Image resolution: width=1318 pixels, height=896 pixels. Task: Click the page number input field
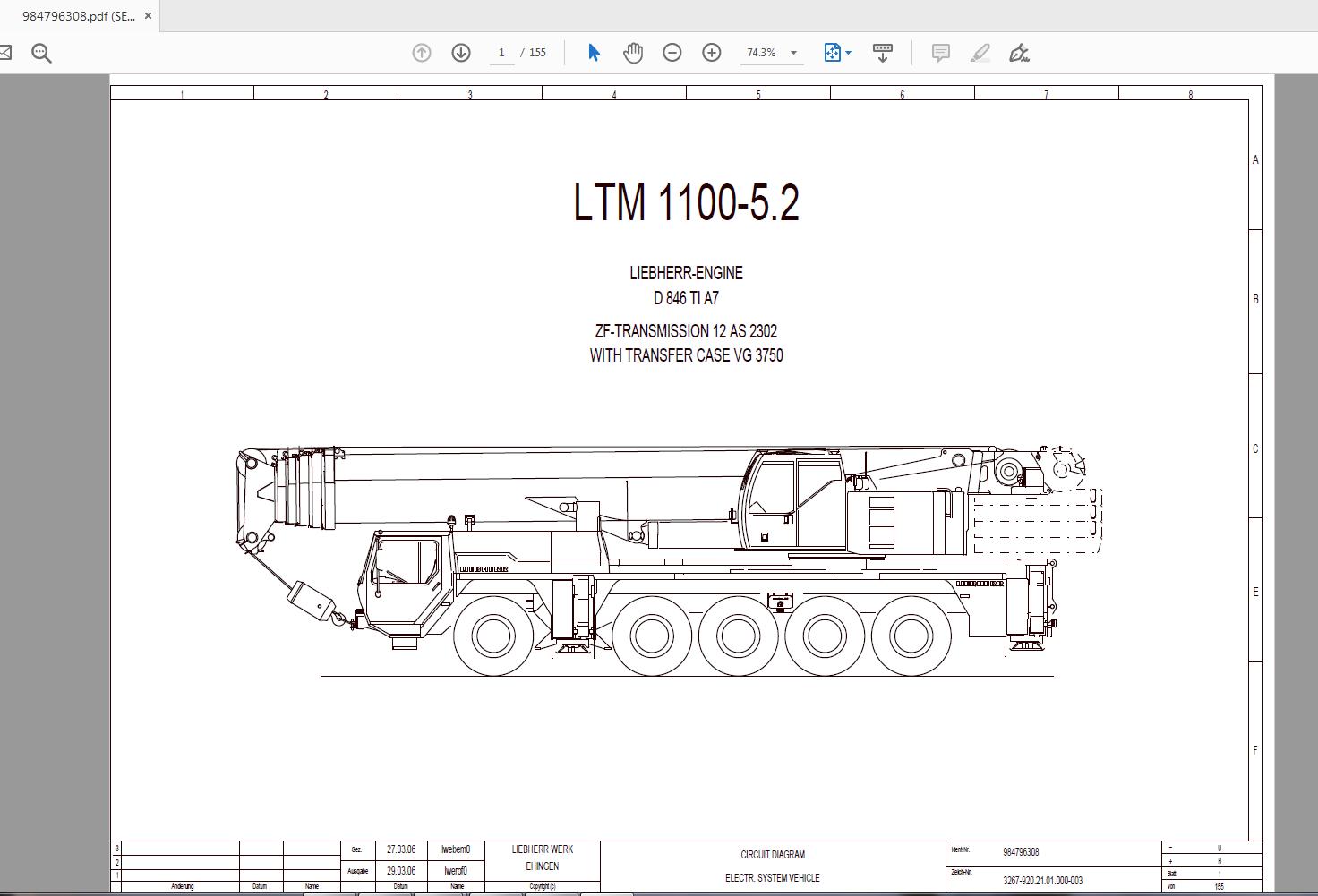(501, 53)
